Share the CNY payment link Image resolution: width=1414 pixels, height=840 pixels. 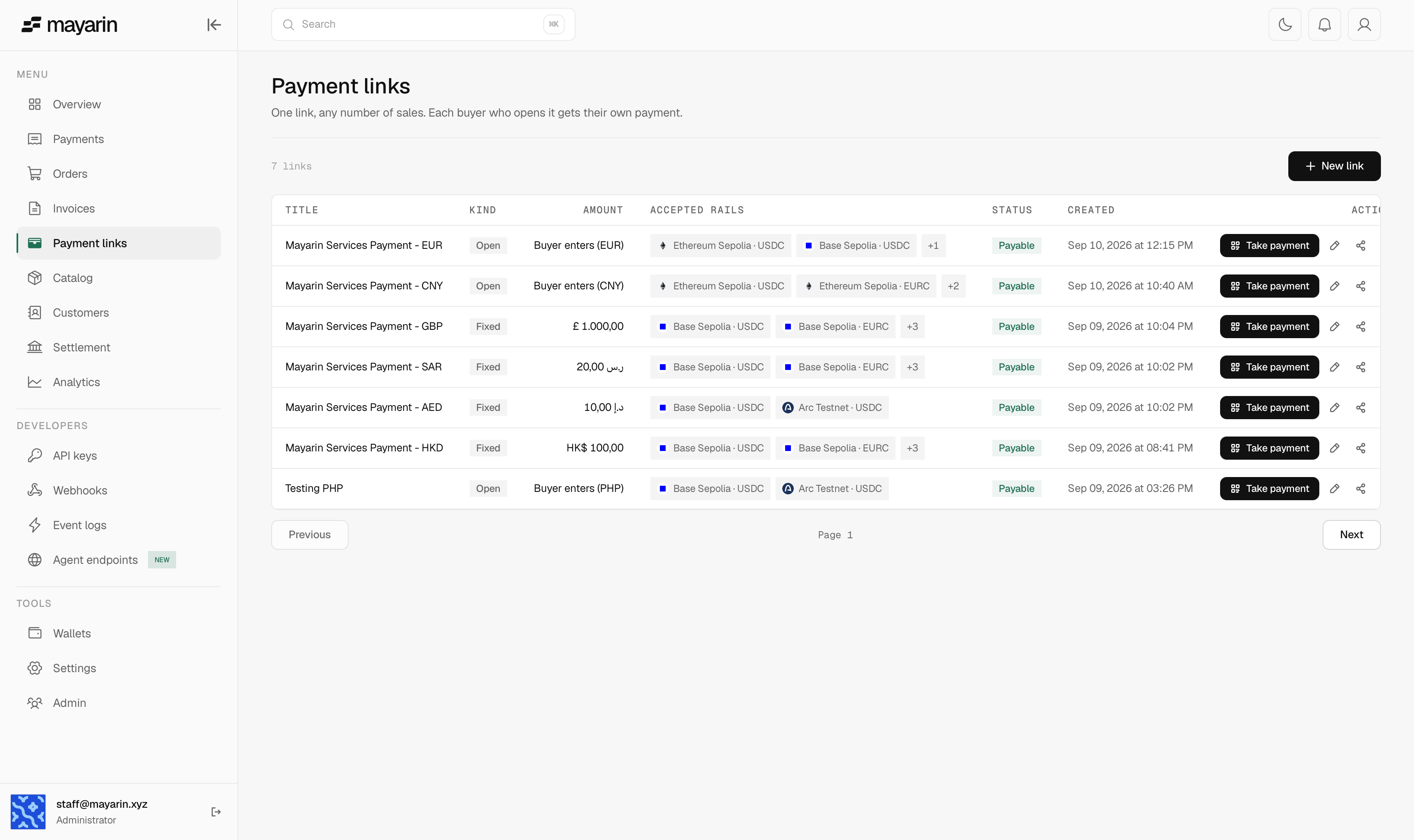click(x=1361, y=286)
